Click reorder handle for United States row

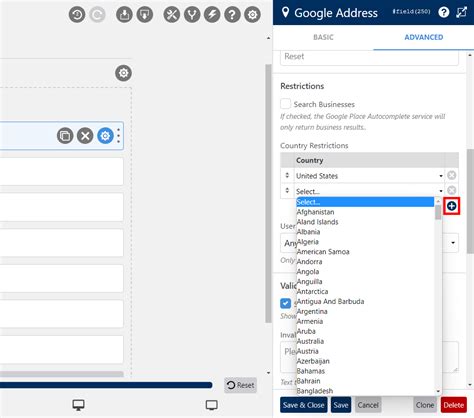[287, 175]
